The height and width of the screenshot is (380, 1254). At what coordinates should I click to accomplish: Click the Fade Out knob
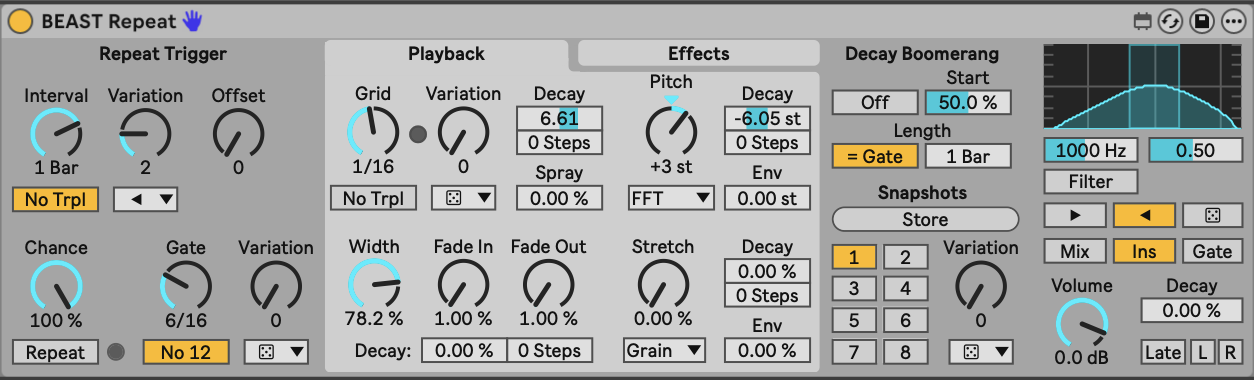[548, 284]
